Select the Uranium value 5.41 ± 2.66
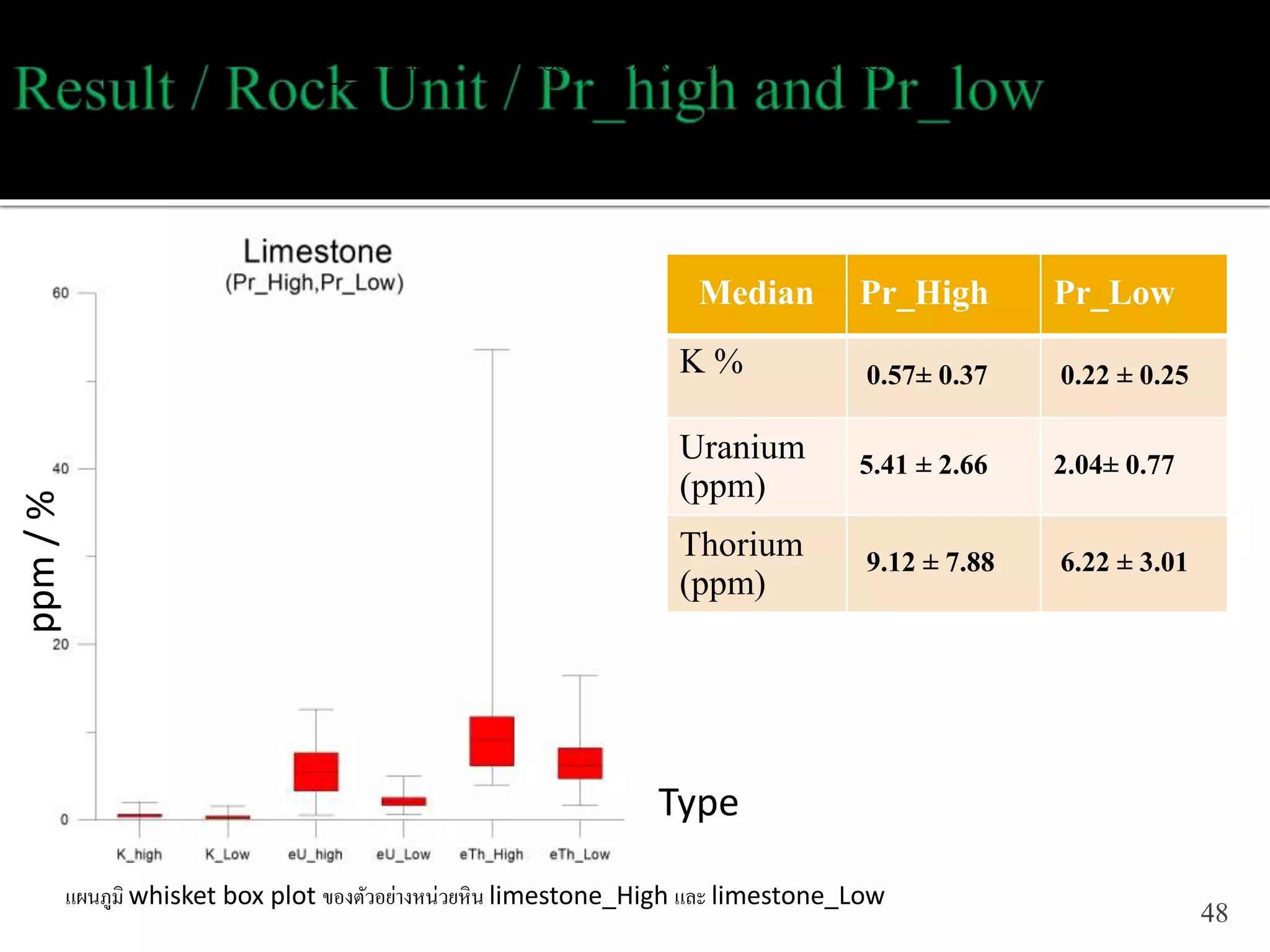This screenshot has width=1270, height=952. [923, 465]
